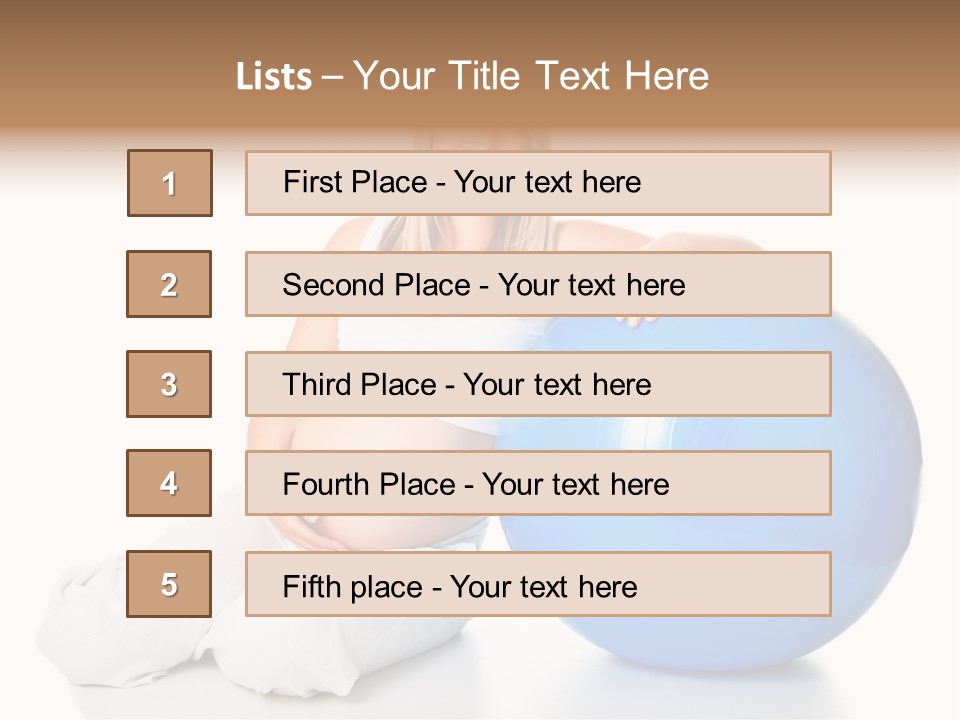Select the number 2 square
This screenshot has width=960, height=720.
pyautogui.click(x=169, y=284)
